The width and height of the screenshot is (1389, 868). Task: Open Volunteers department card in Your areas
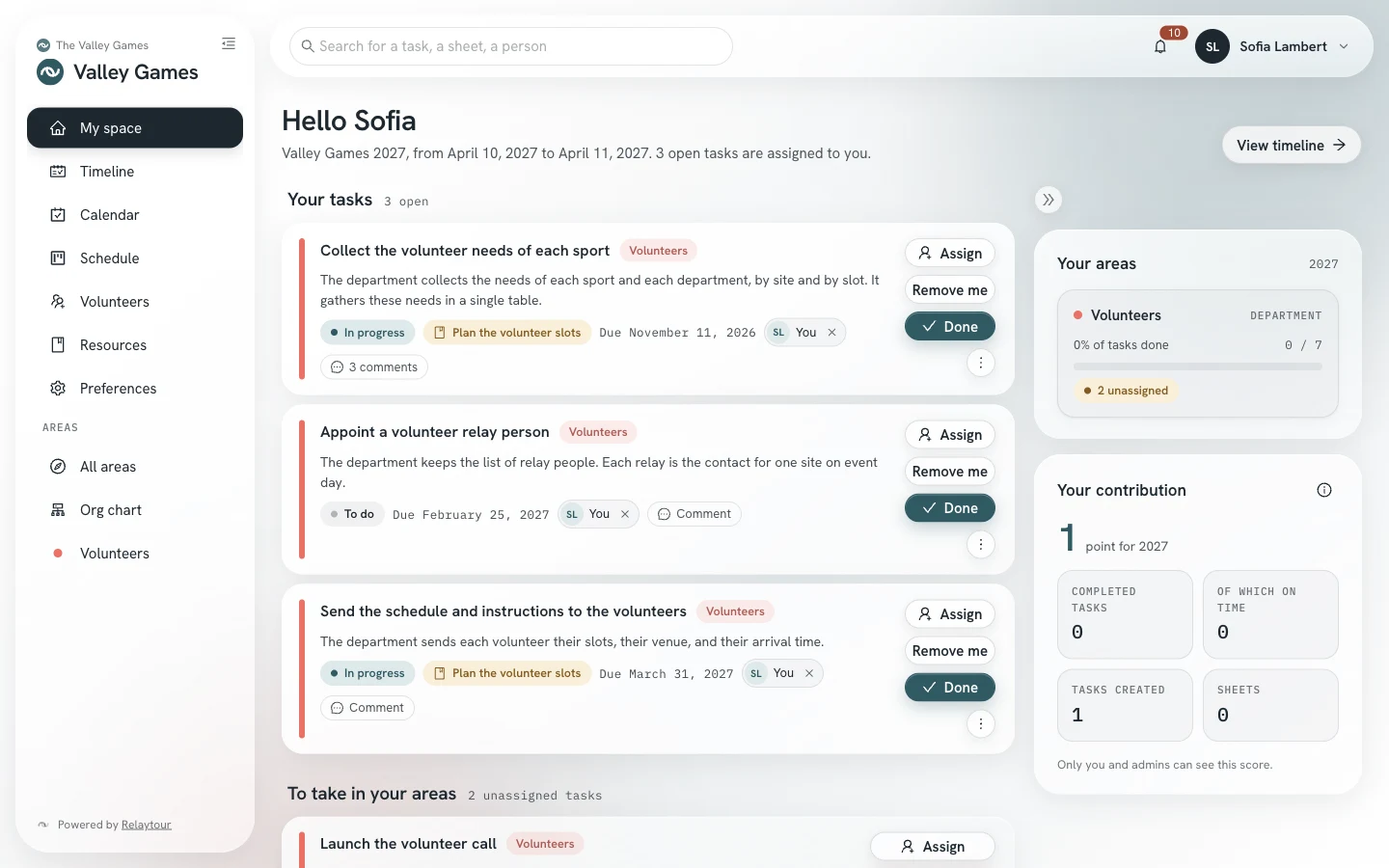click(1198, 355)
